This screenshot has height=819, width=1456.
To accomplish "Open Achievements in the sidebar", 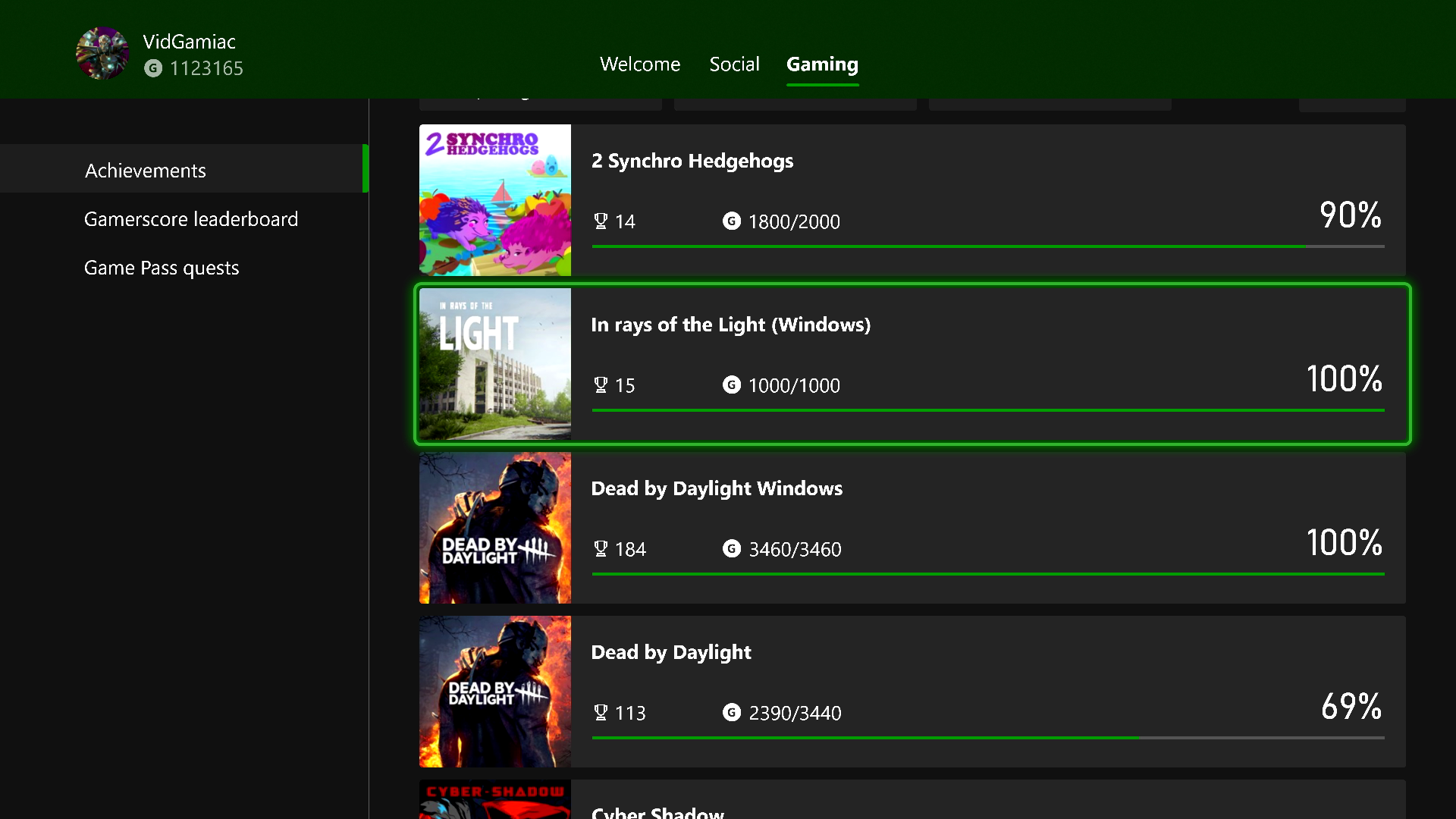I will pyautogui.click(x=183, y=170).
